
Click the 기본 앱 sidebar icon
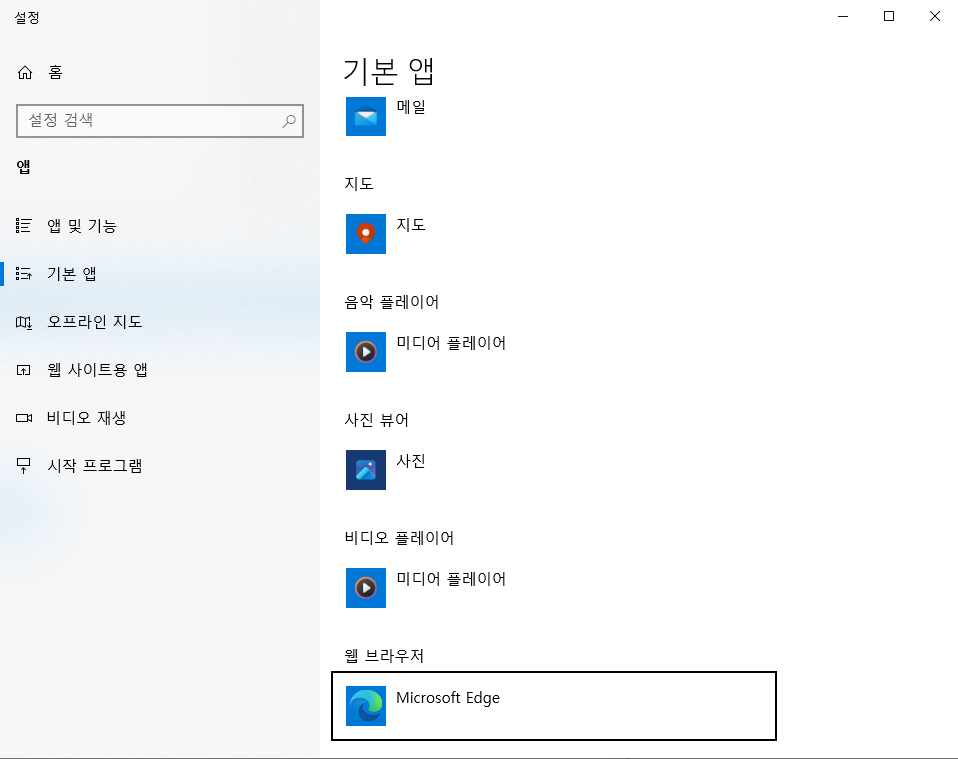(24, 274)
